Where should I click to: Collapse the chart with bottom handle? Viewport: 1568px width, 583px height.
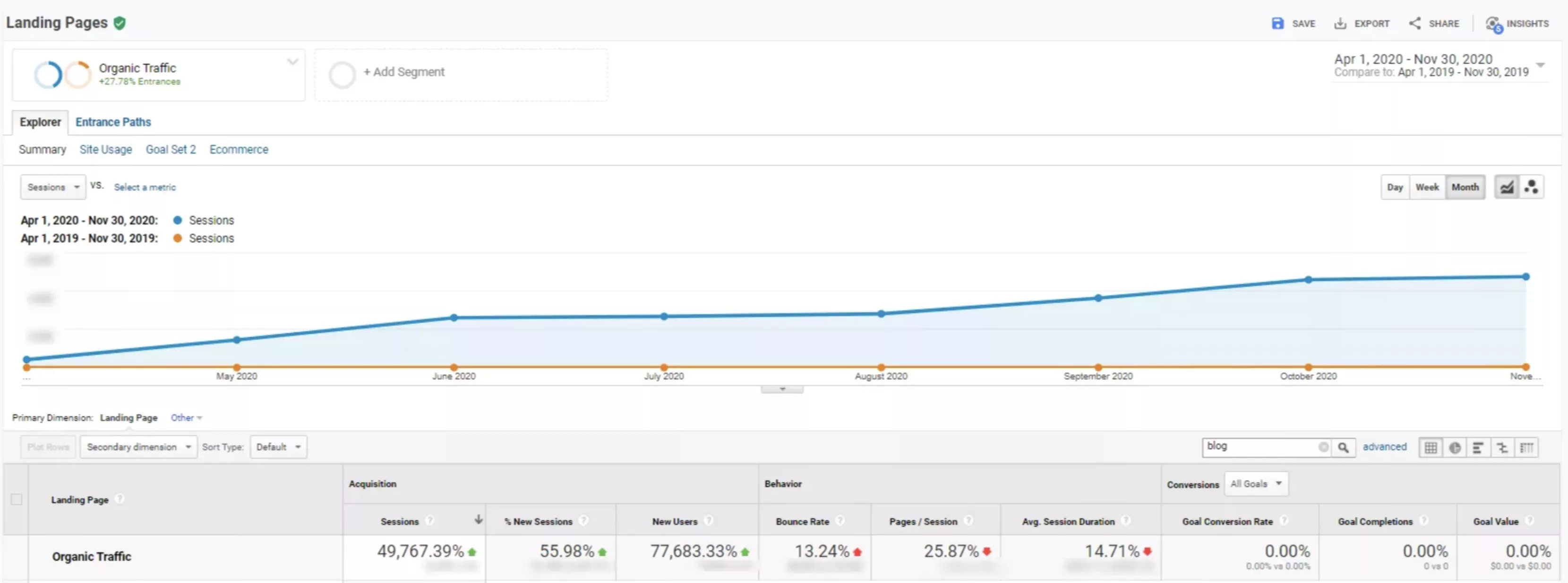782,389
